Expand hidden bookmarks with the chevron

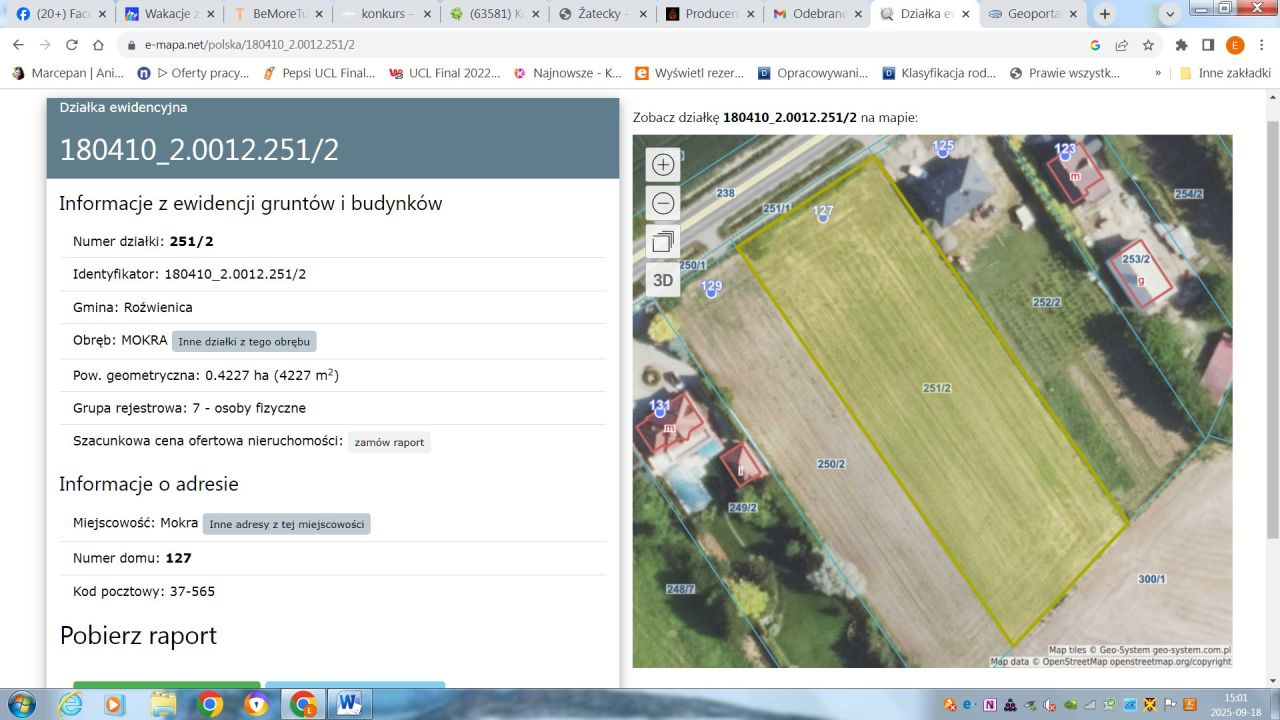click(x=1158, y=73)
